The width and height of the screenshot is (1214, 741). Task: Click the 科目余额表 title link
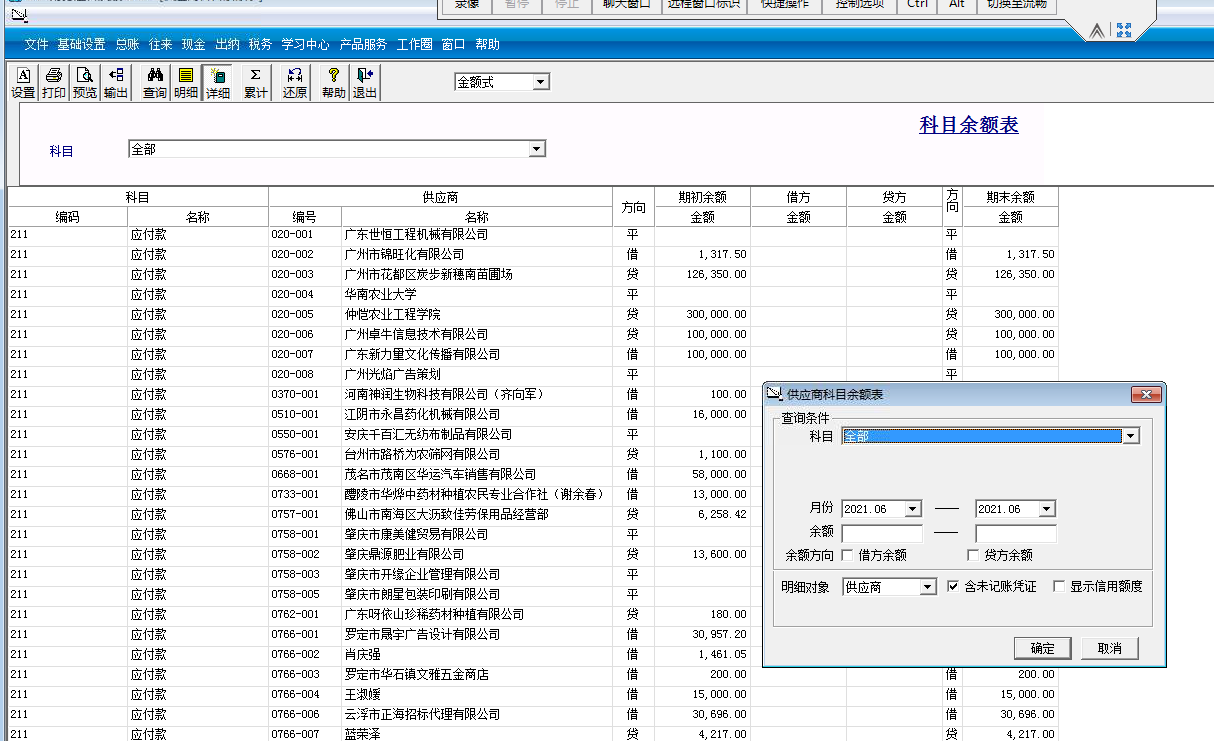[x=969, y=125]
